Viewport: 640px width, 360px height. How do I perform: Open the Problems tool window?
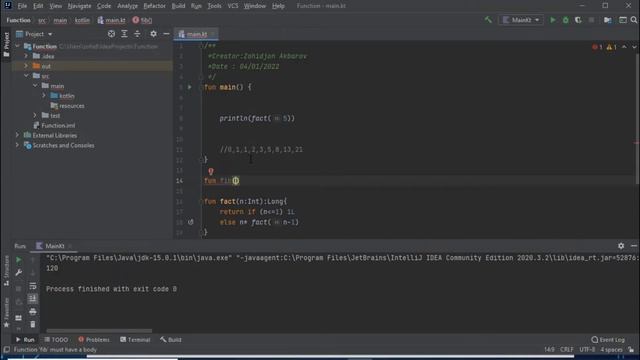pyautogui.click(x=94, y=340)
